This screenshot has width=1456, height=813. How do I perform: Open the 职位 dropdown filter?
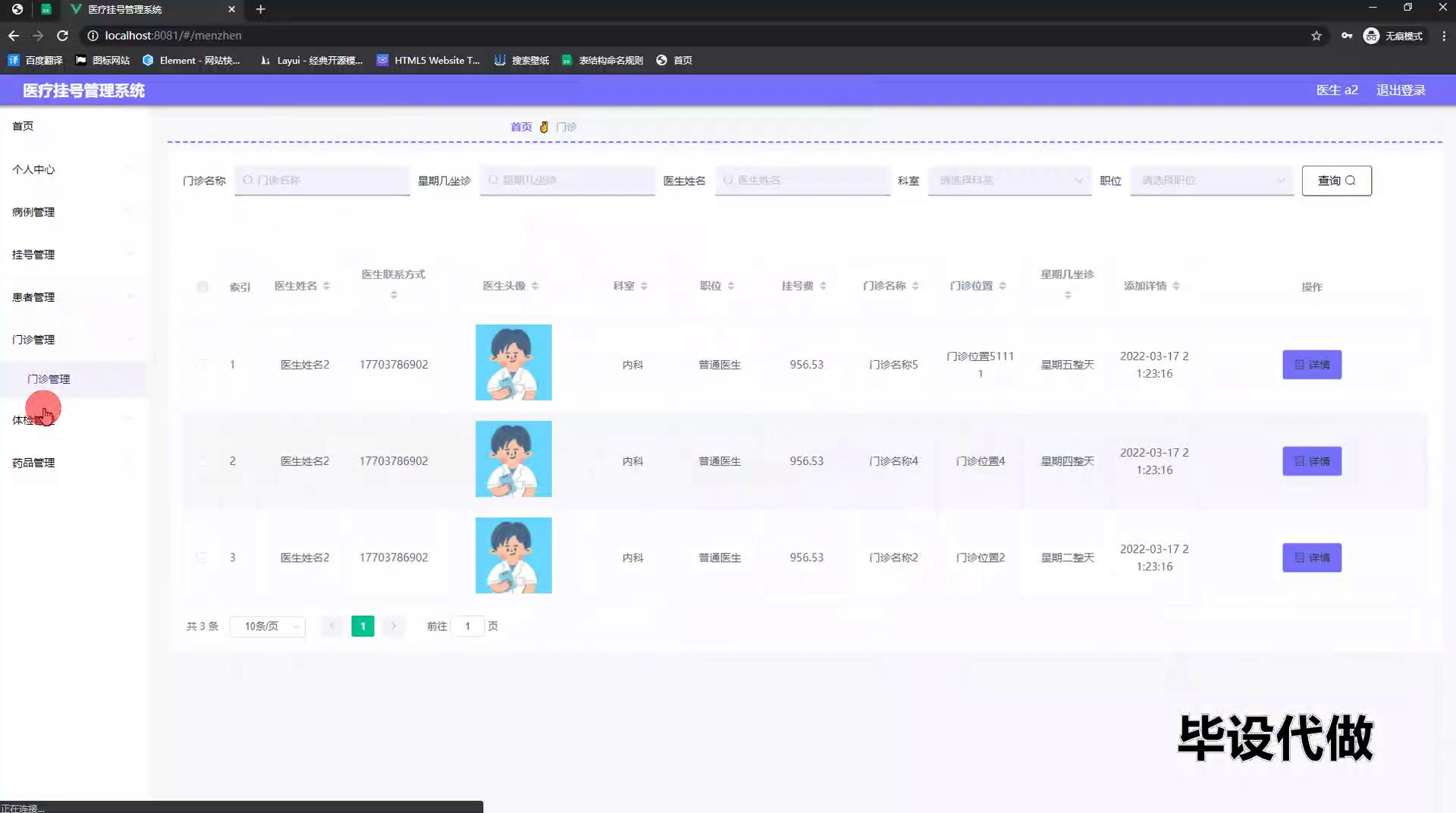point(1212,180)
